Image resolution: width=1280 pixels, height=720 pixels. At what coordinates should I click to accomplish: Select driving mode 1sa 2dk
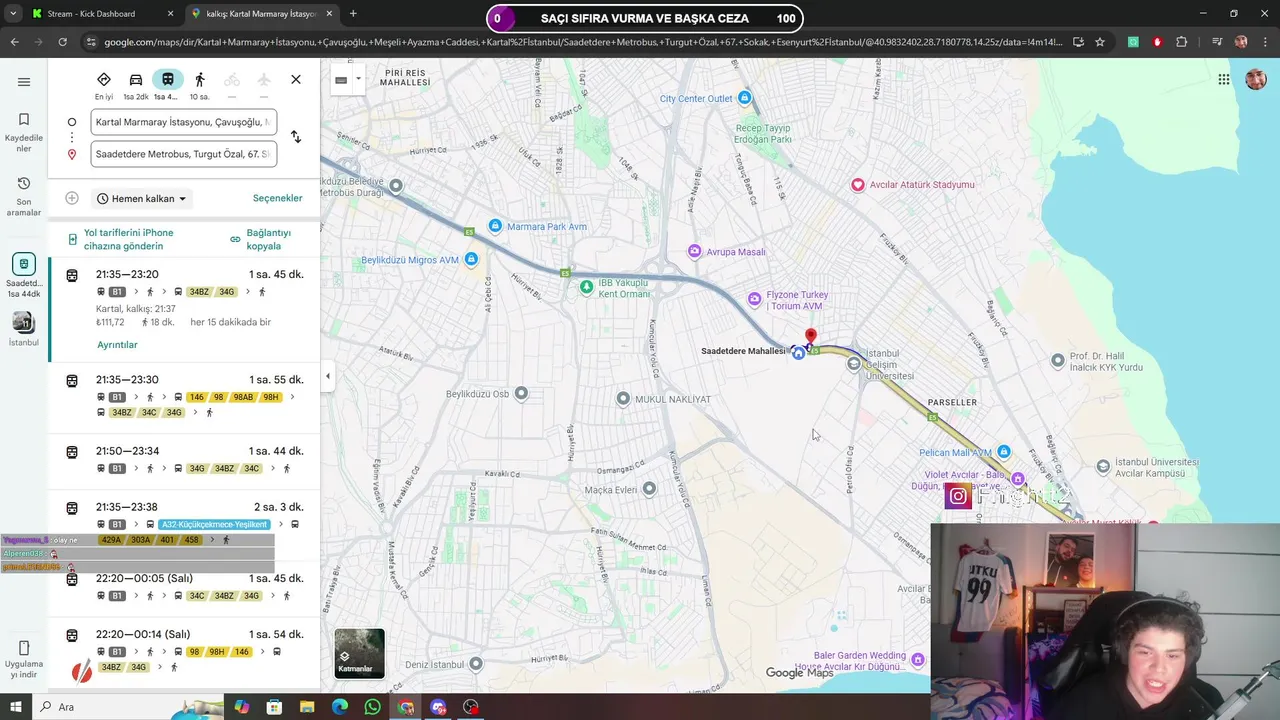coord(136,85)
